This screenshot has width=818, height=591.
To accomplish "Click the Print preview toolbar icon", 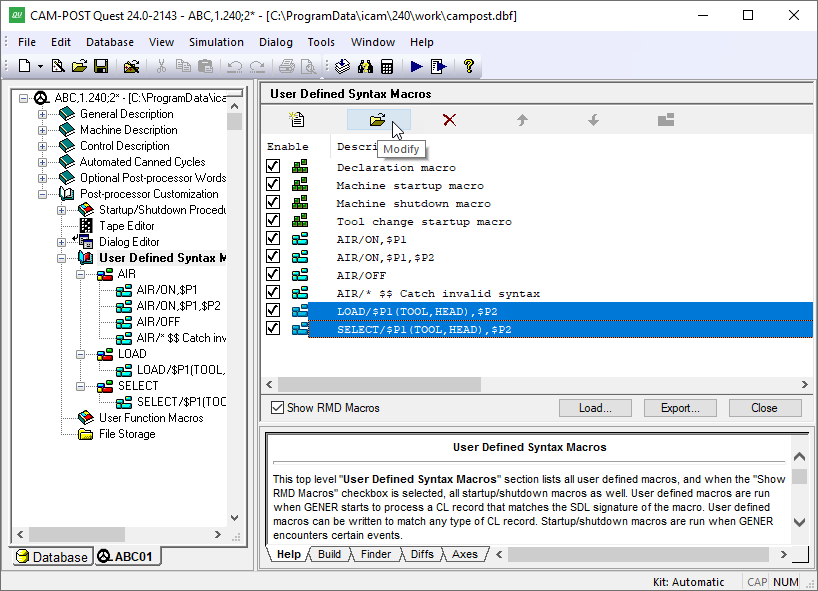I will click(x=309, y=66).
